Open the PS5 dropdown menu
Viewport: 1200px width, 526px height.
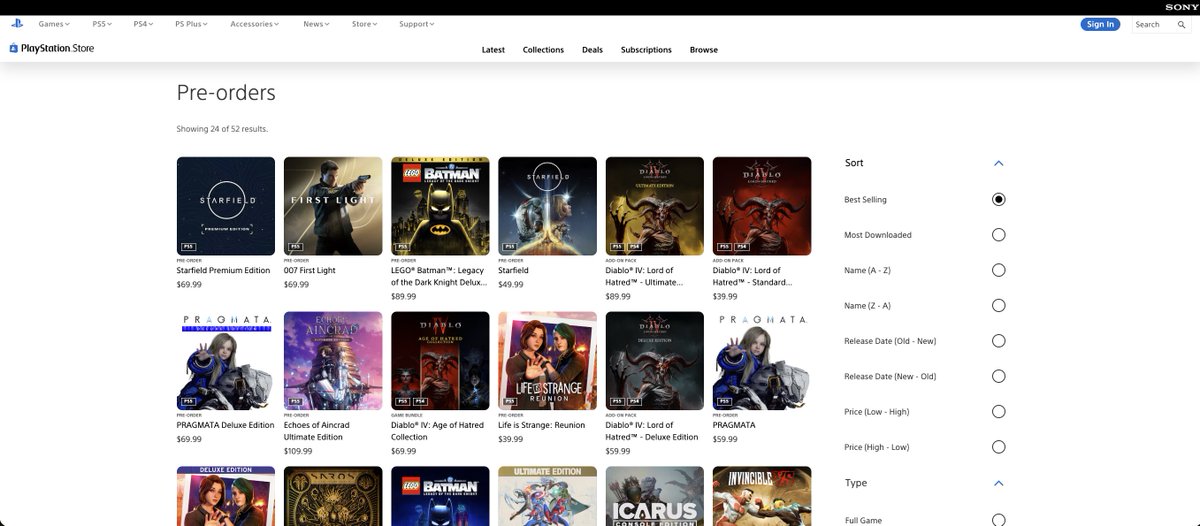tap(102, 24)
